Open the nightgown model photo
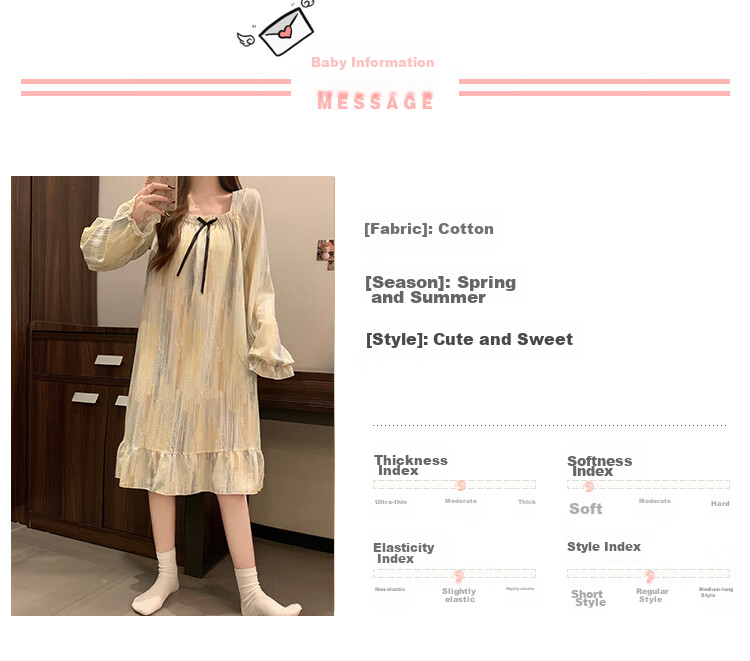The height and width of the screenshot is (661, 750). point(173,396)
